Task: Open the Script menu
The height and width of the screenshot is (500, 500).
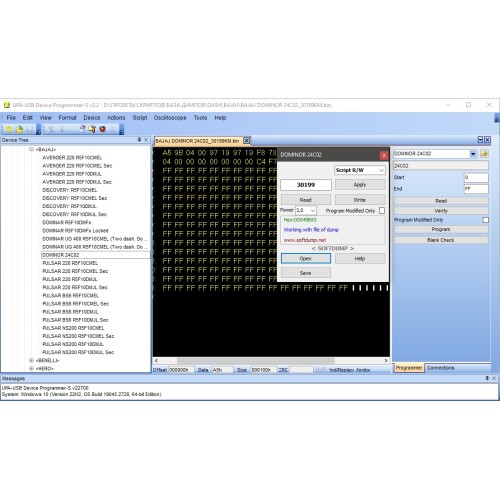Action: (x=140, y=118)
